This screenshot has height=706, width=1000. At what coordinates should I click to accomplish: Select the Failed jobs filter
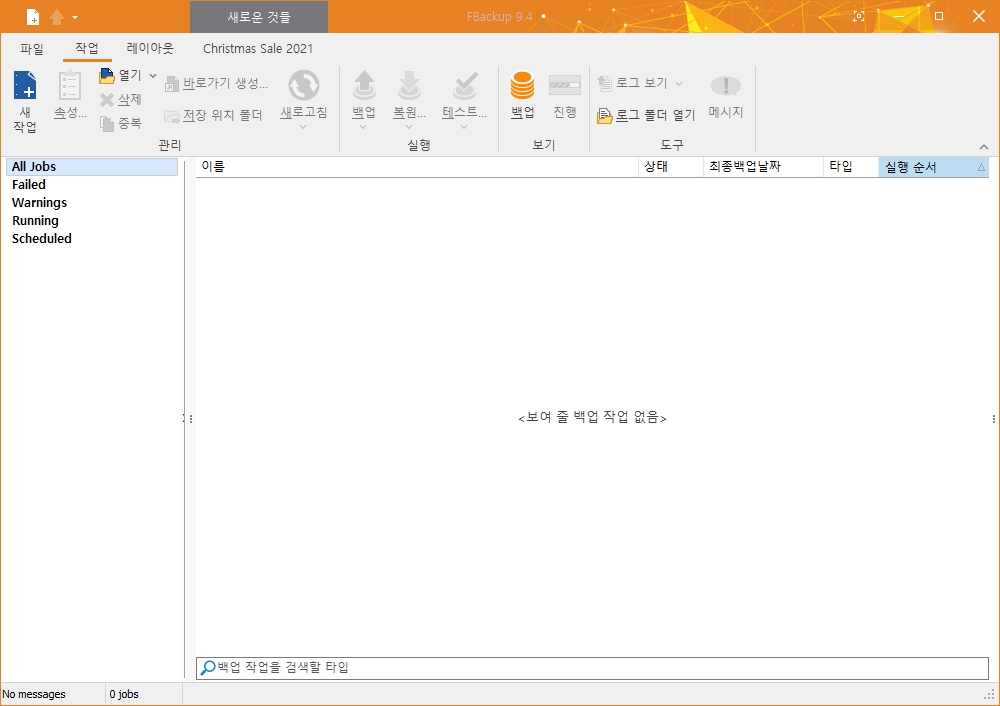pos(29,184)
